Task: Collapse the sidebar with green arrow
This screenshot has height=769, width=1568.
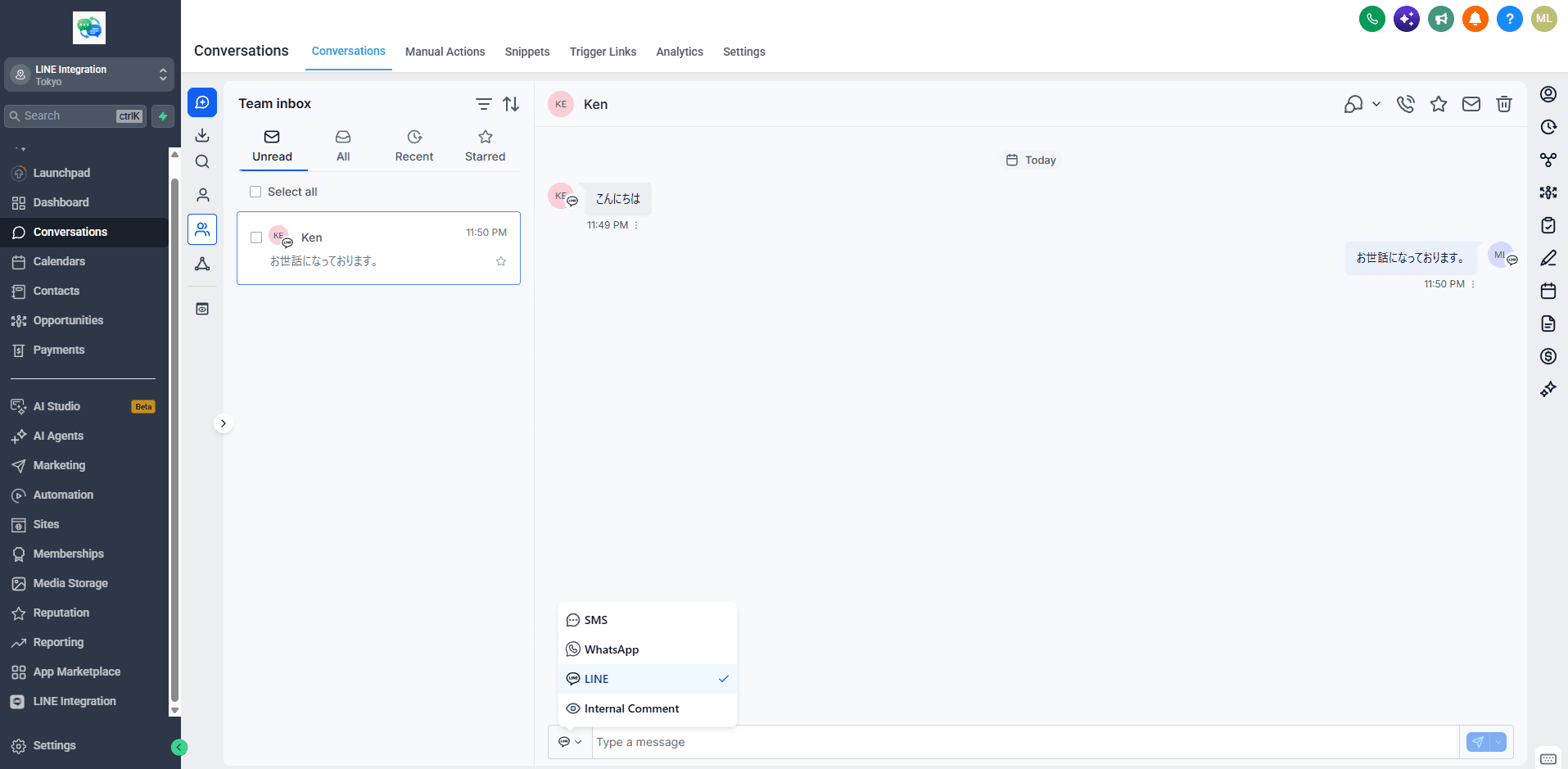Action: (179, 747)
